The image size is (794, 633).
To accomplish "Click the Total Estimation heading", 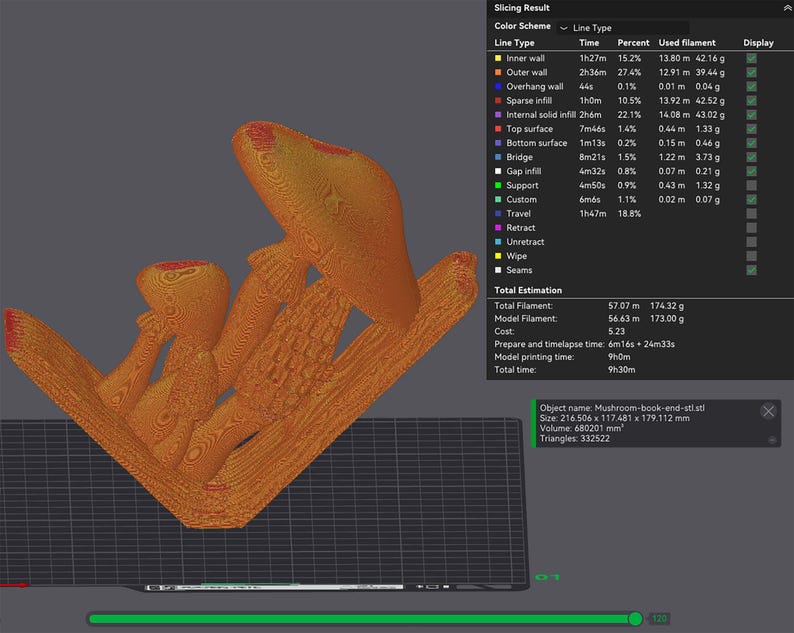I will (528, 290).
